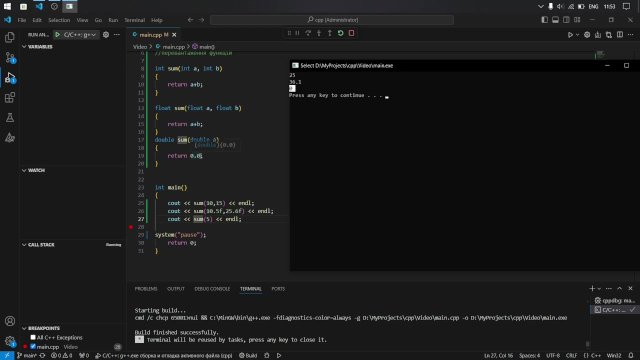This screenshot has width=640, height=360.
Task: Start debugging with green play button
Action: [58, 35]
